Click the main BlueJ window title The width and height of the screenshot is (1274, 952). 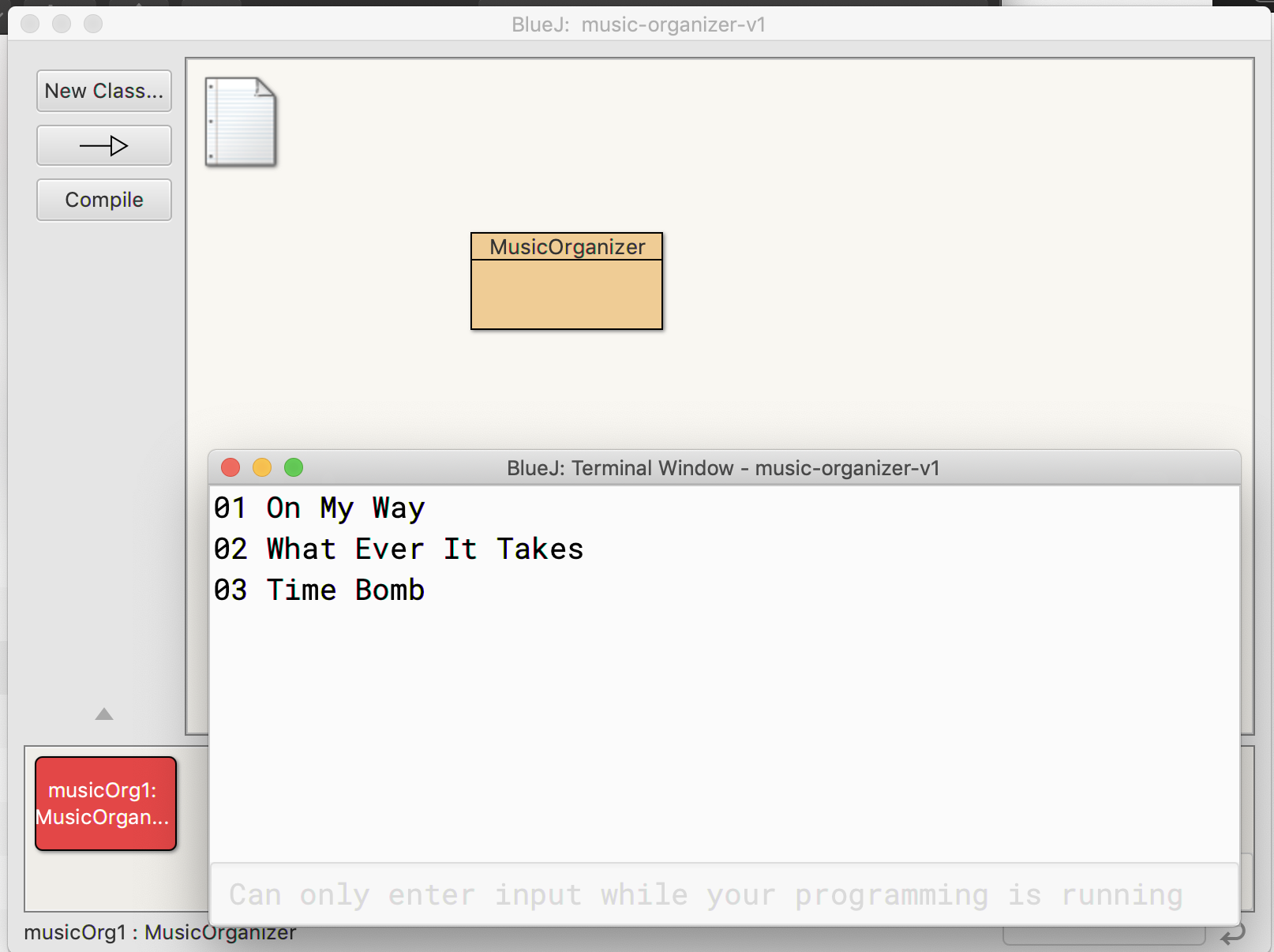coord(638,24)
